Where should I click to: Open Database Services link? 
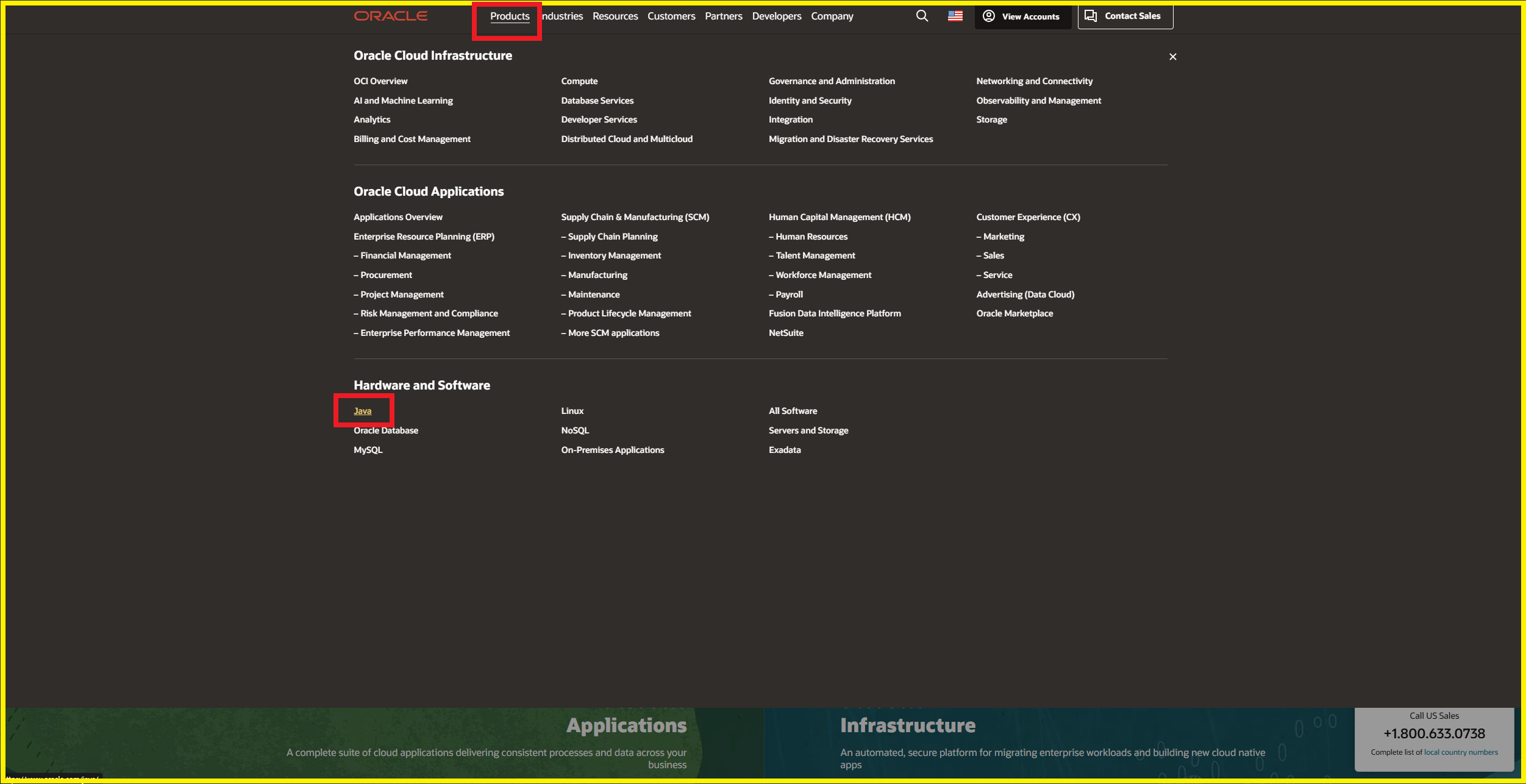(597, 101)
